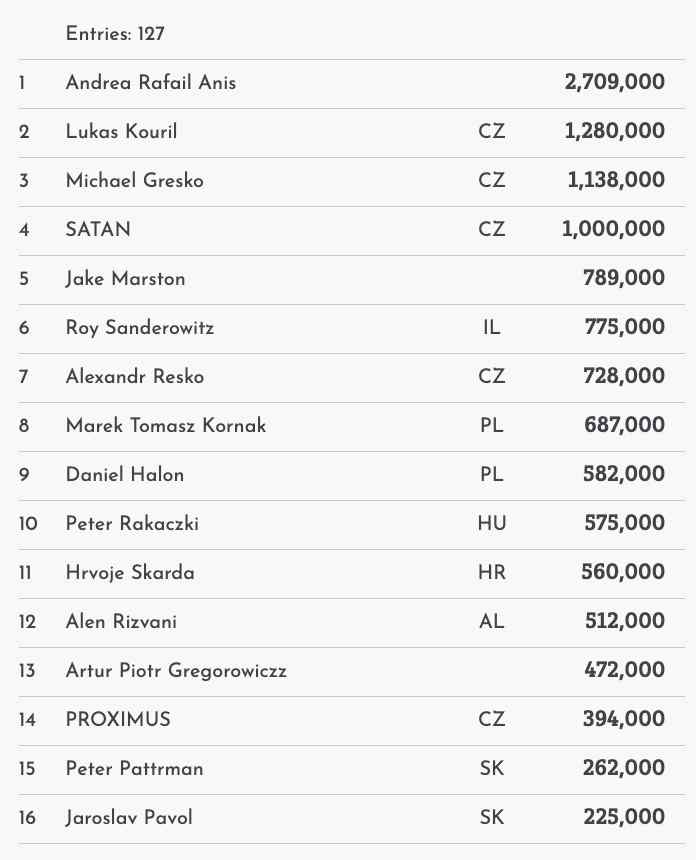This screenshot has height=860, width=696.
Task: Click player name Andrea Rafail Anis
Action: click(x=151, y=83)
